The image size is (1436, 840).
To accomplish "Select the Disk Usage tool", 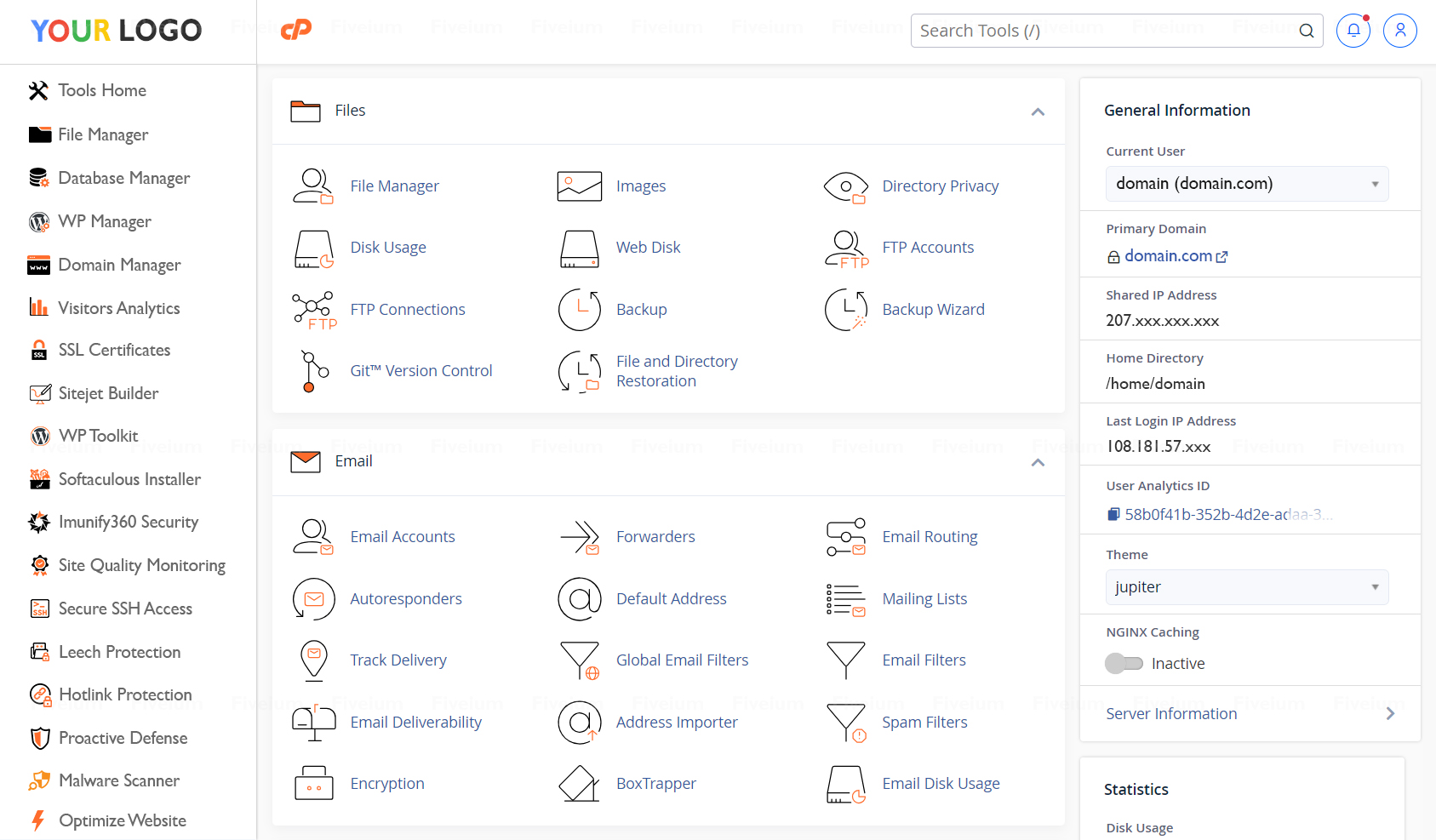I will pyautogui.click(x=388, y=247).
